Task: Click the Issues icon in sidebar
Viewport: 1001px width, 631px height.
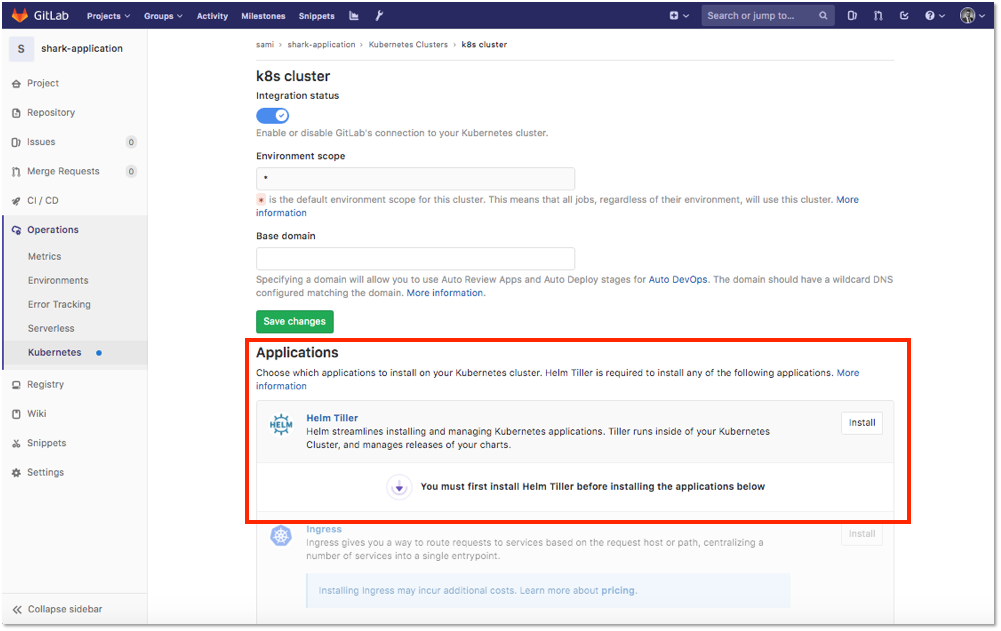Action: (17, 142)
